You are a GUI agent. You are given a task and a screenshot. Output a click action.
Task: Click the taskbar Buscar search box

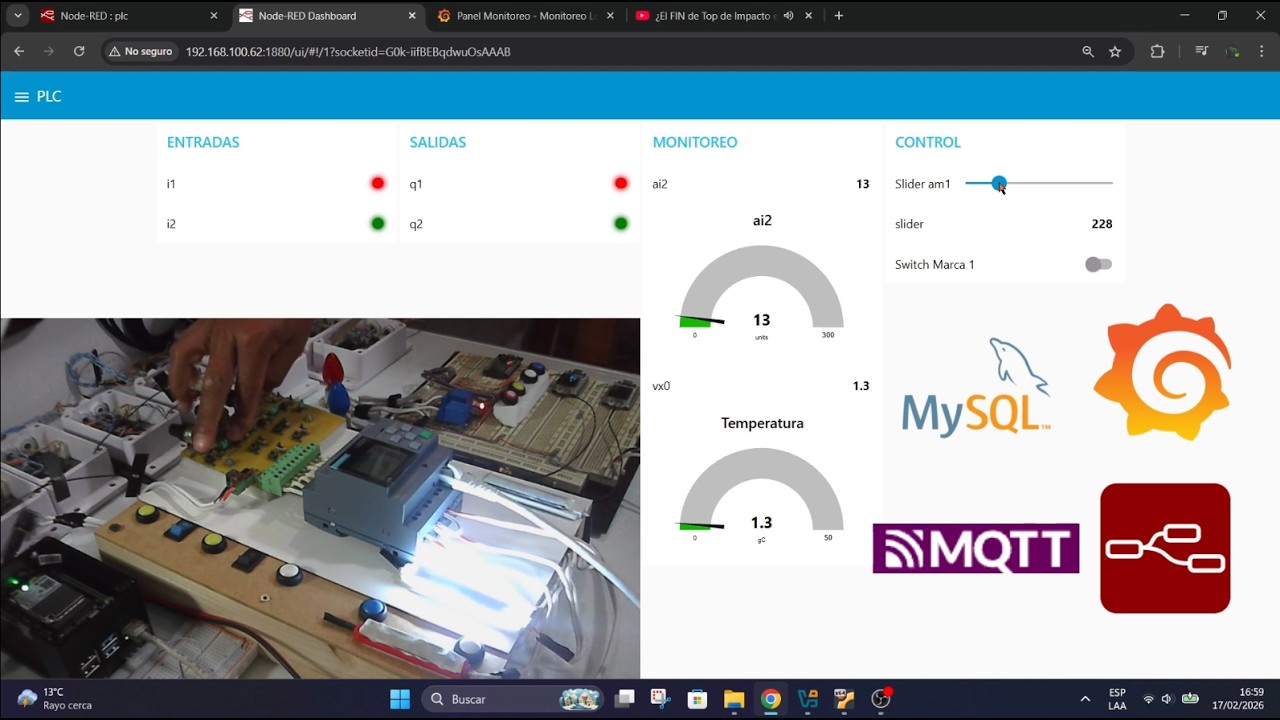pos(513,699)
